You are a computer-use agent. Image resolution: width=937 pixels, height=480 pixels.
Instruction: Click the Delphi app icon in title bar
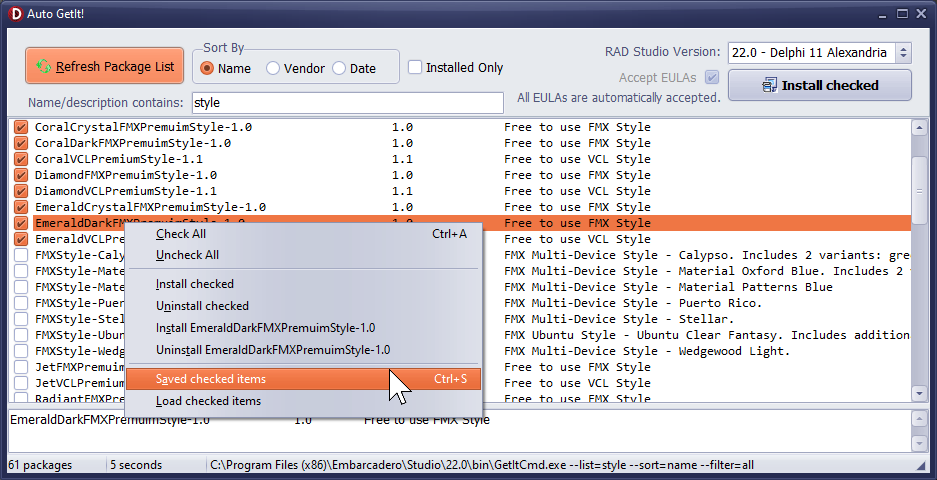pyautogui.click(x=16, y=13)
